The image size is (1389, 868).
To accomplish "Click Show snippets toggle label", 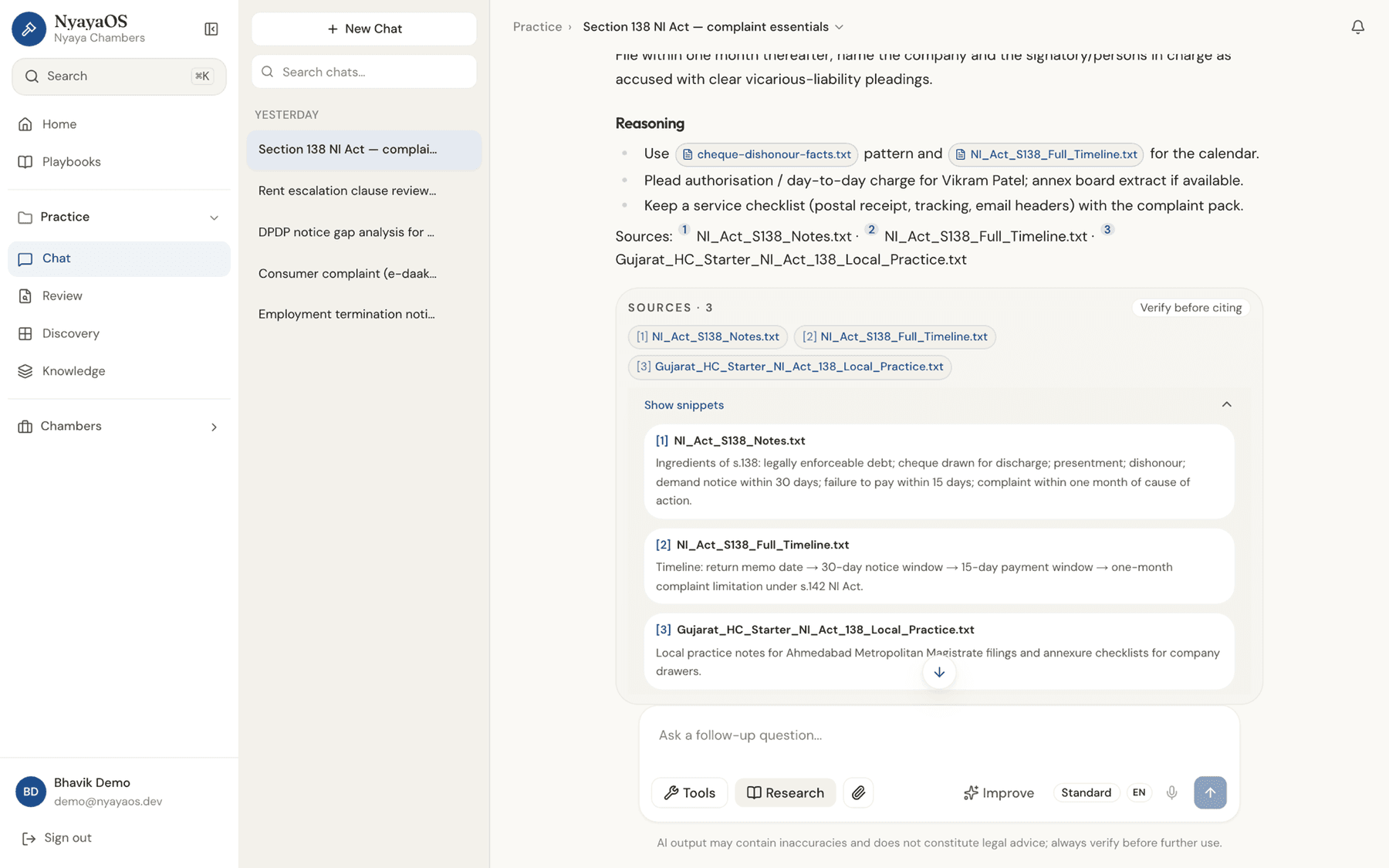I will coord(684,405).
